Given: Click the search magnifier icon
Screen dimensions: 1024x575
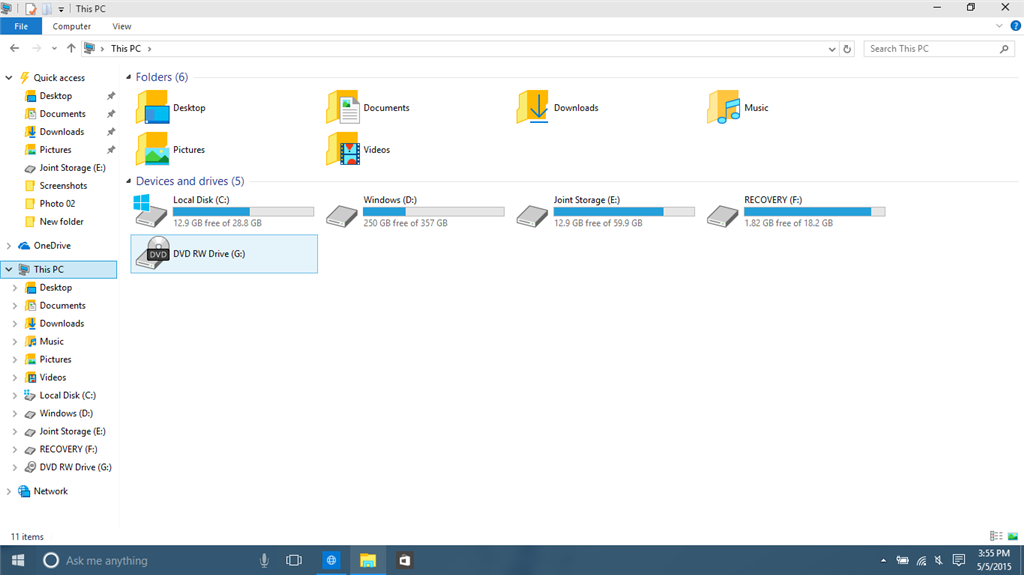Looking at the screenshot, I should coord(1004,48).
